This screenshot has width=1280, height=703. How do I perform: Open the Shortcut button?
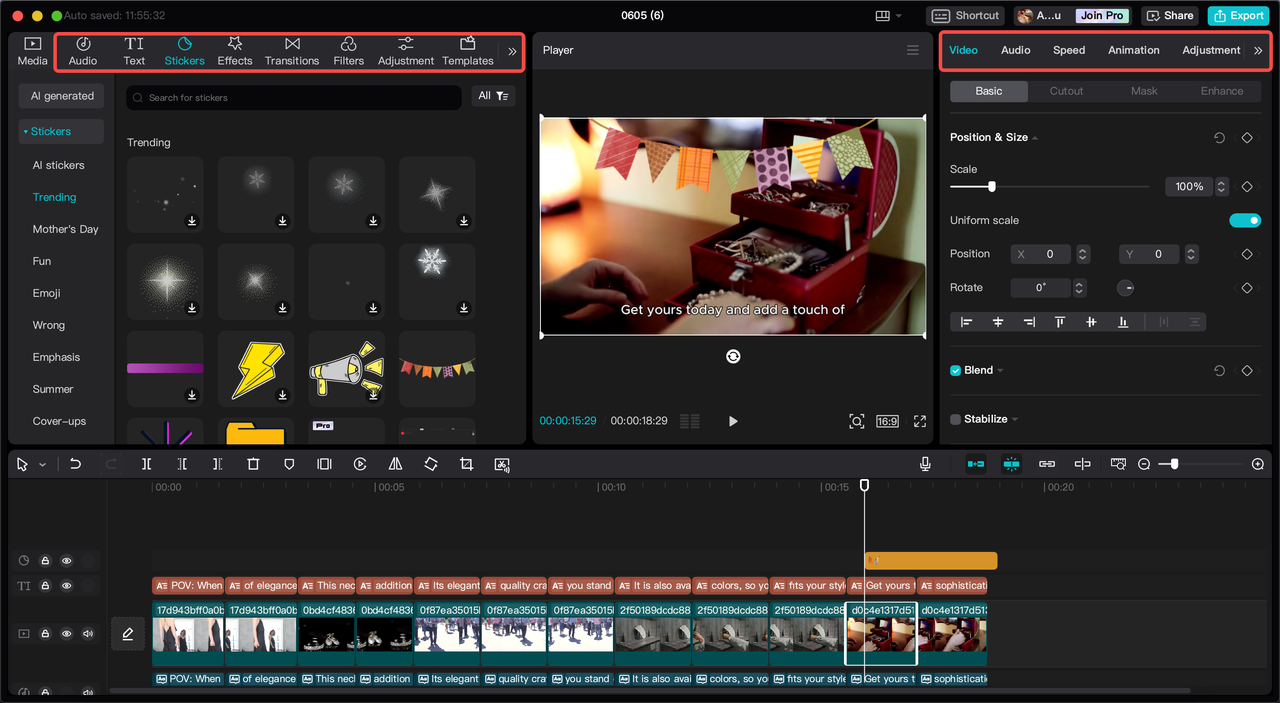coord(965,16)
